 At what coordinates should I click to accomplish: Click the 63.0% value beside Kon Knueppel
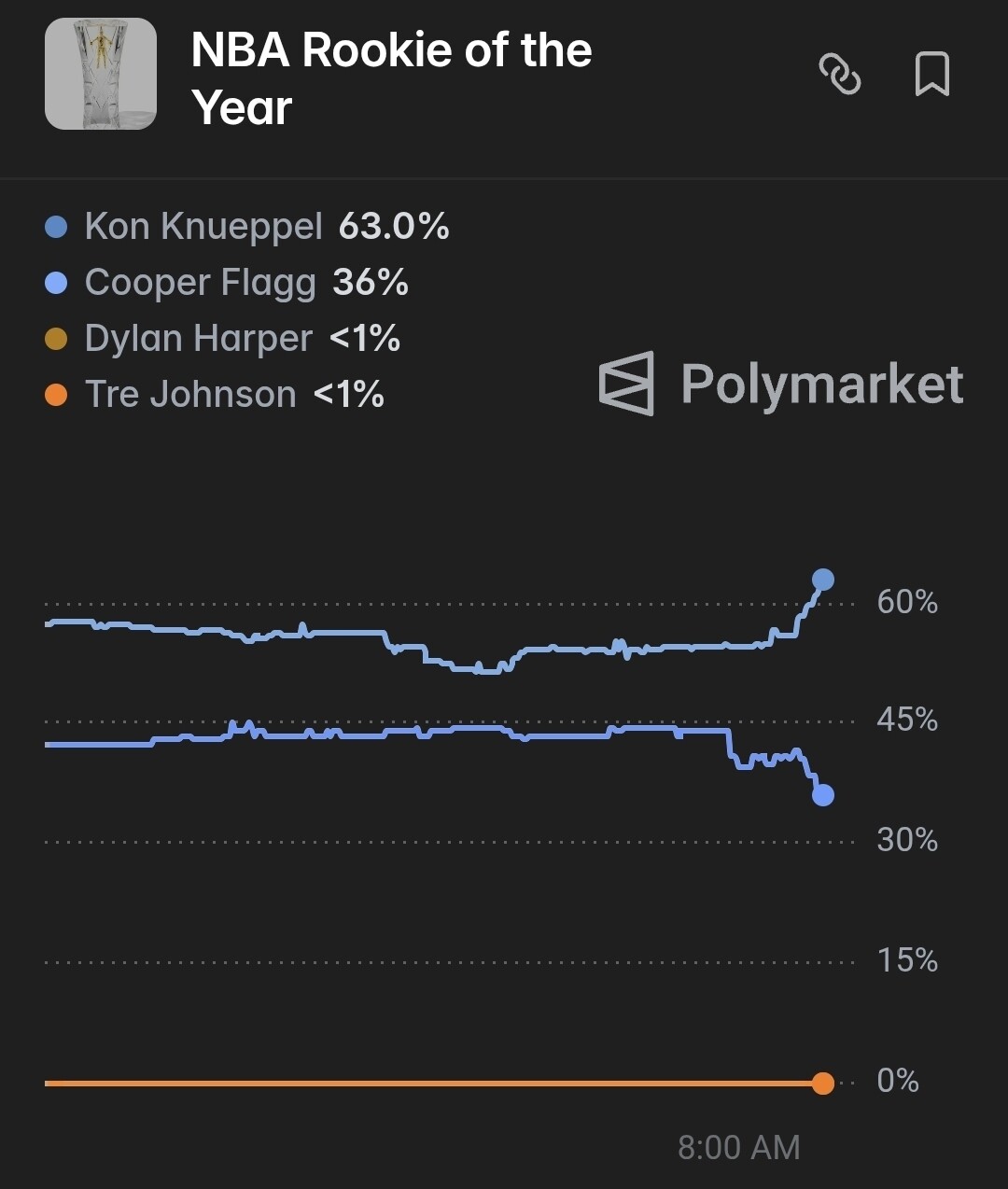click(x=394, y=227)
